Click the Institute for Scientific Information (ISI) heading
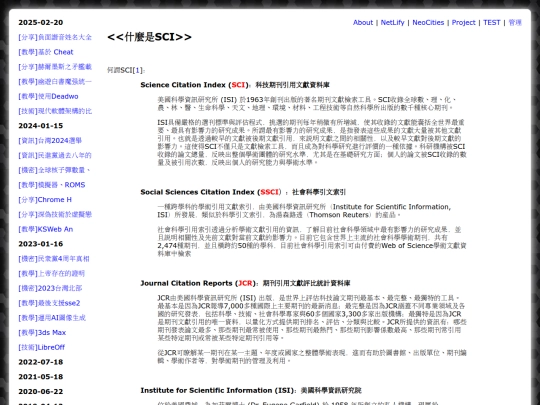This screenshot has width=540, height=405. point(251,391)
